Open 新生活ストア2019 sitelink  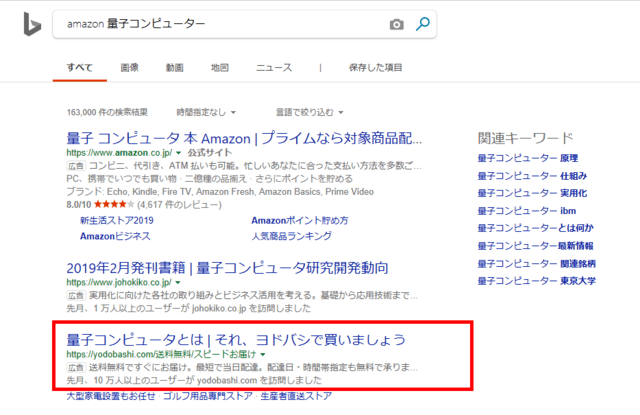tap(117, 221)
